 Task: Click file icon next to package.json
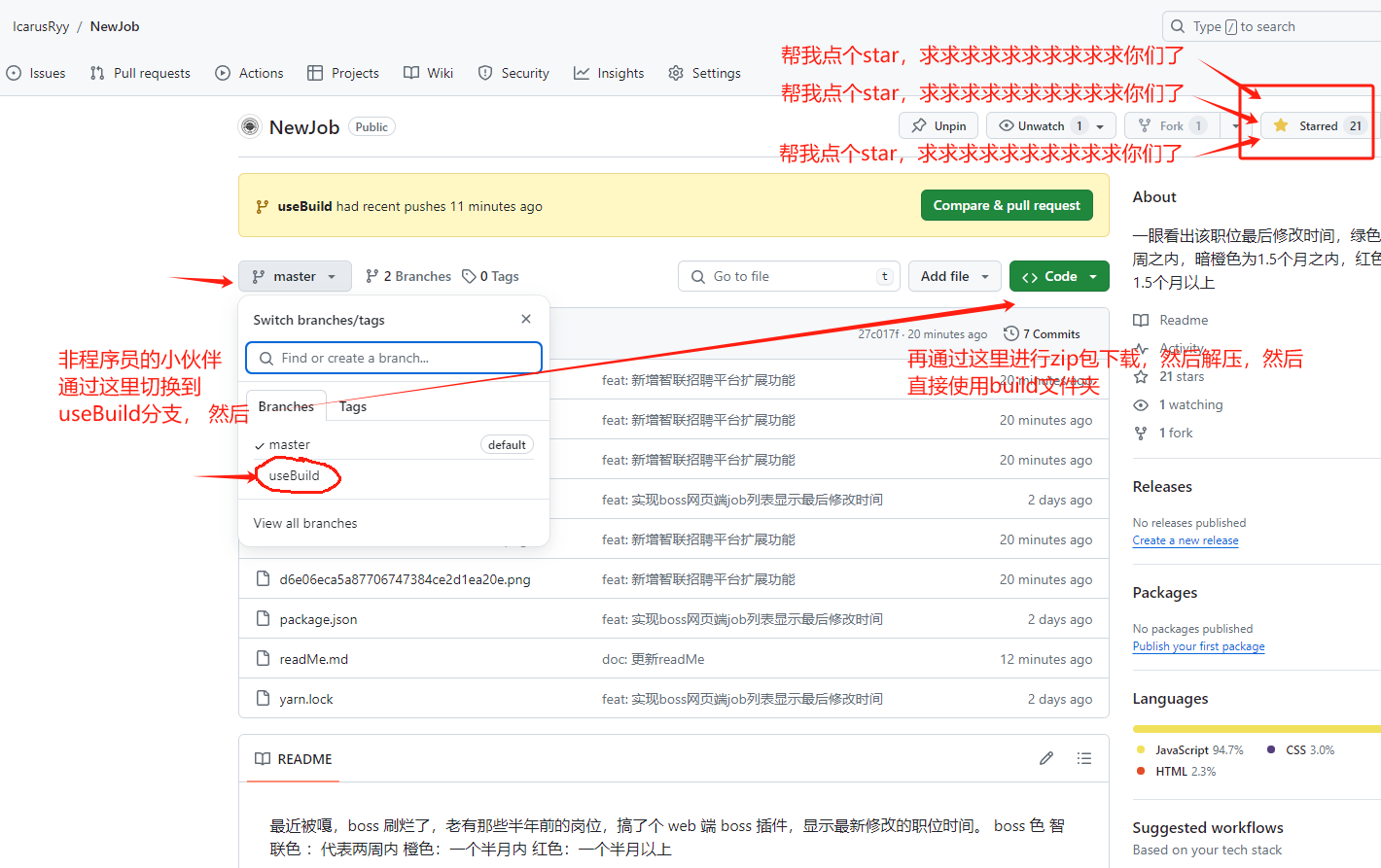pyautogui.click(x=263, y=618)
